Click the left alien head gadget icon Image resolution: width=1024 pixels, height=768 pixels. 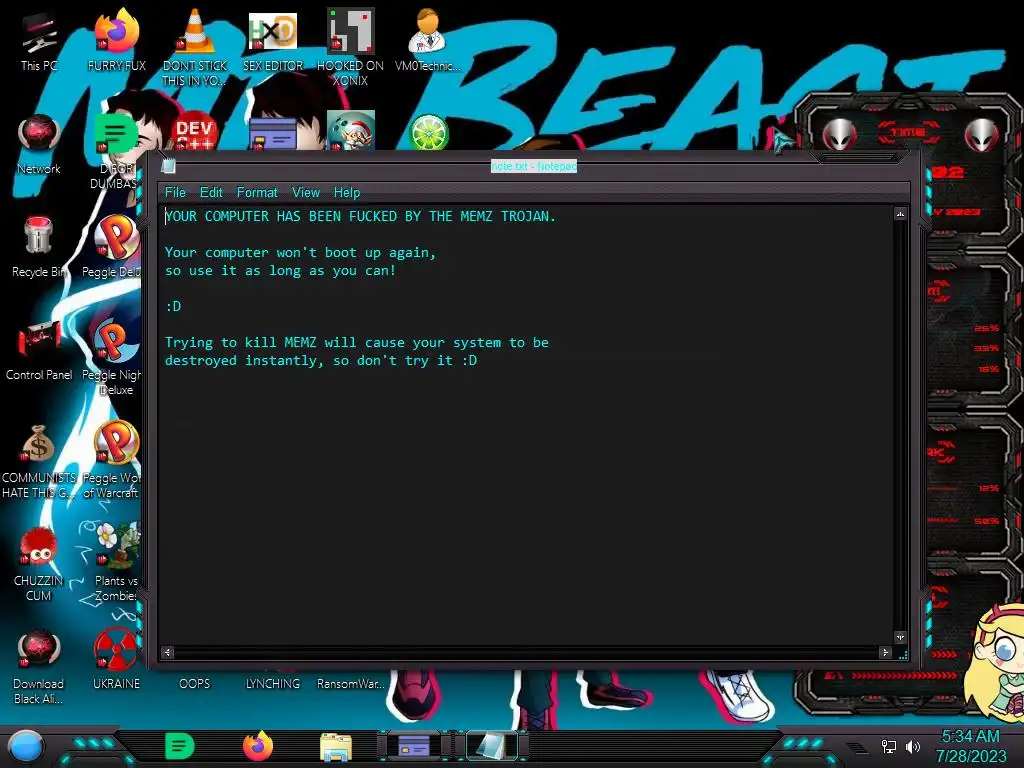839,135
